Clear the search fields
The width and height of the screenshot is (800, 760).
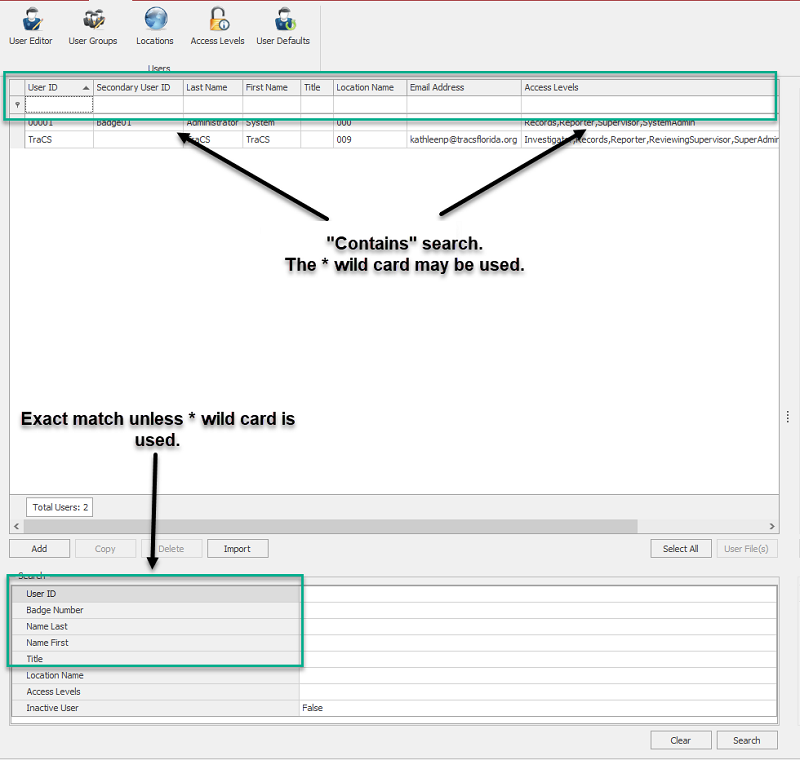(680, 741)
